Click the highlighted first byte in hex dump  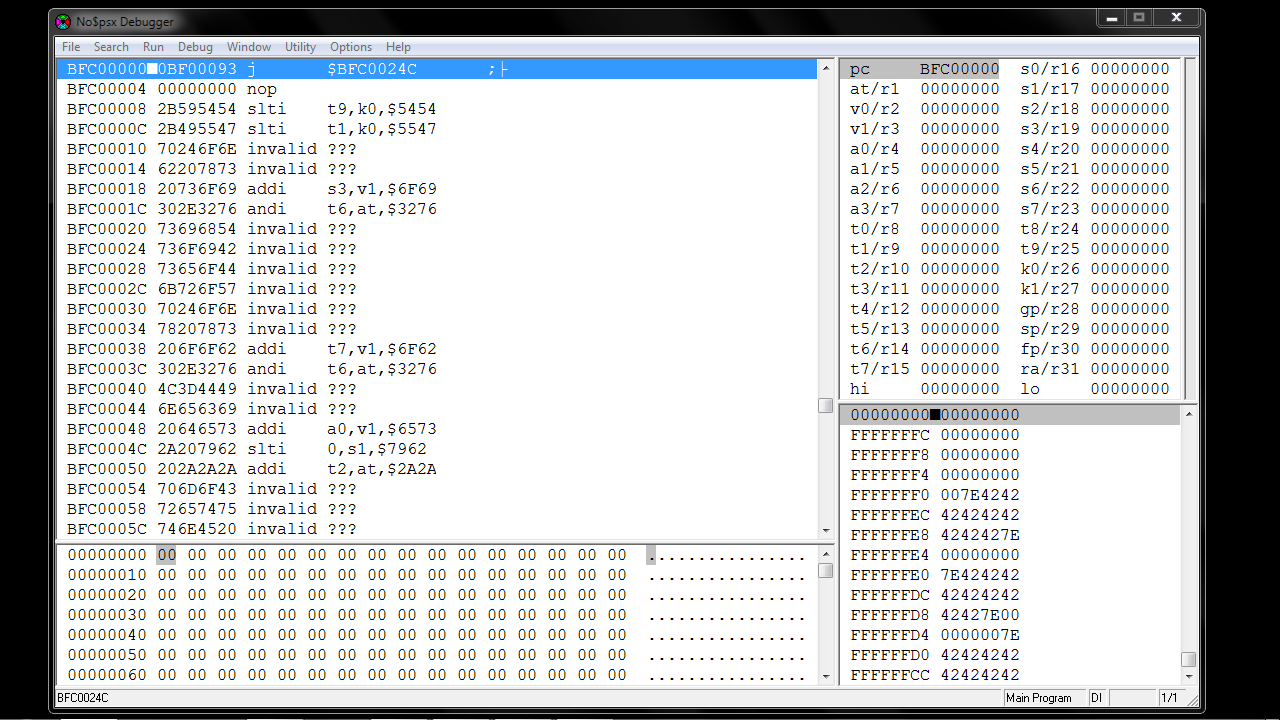click(167, 555)
